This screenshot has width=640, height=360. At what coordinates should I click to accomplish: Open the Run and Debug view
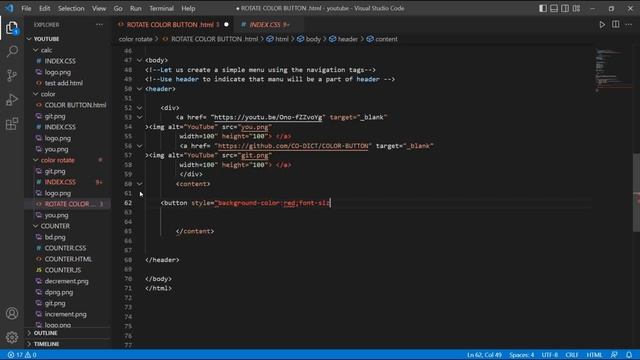click(x=12, y=100)
